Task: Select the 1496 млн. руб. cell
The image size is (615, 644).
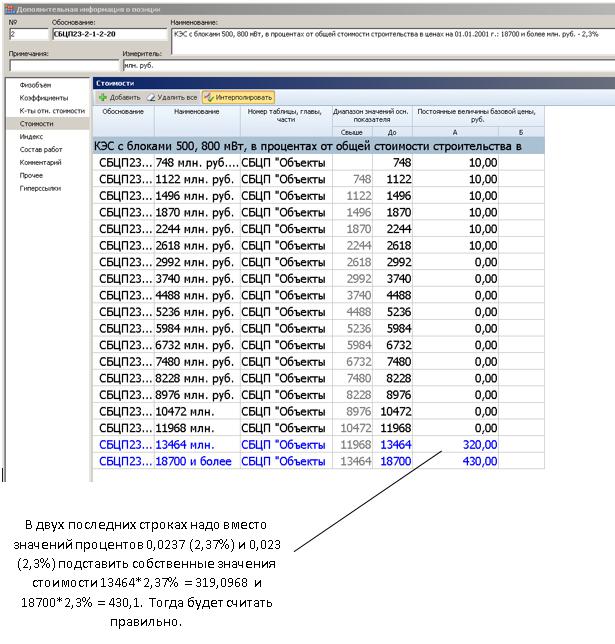Action: [x=197, y=196]
